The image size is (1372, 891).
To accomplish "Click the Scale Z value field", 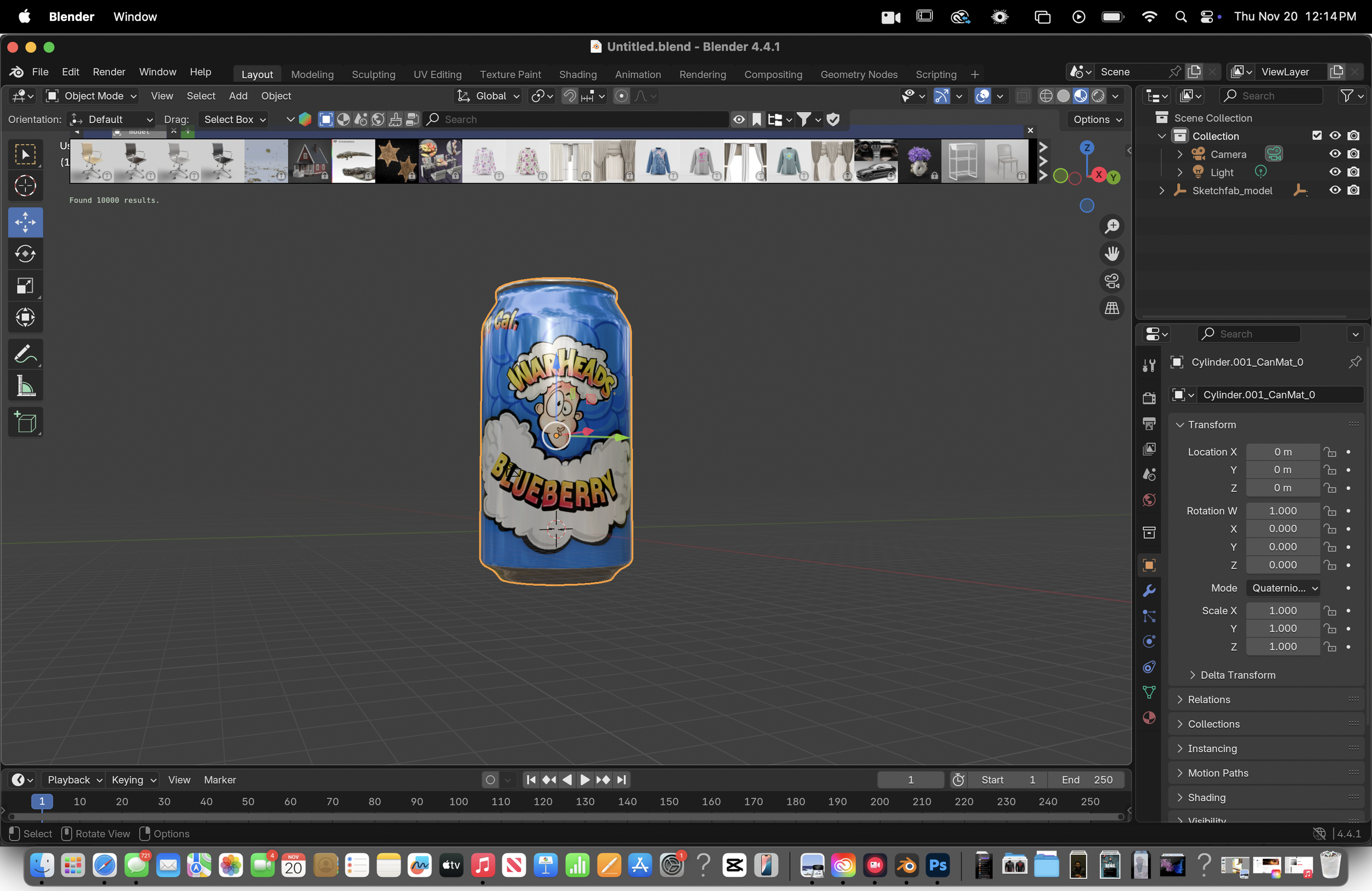I will [x=1283, y=647].
